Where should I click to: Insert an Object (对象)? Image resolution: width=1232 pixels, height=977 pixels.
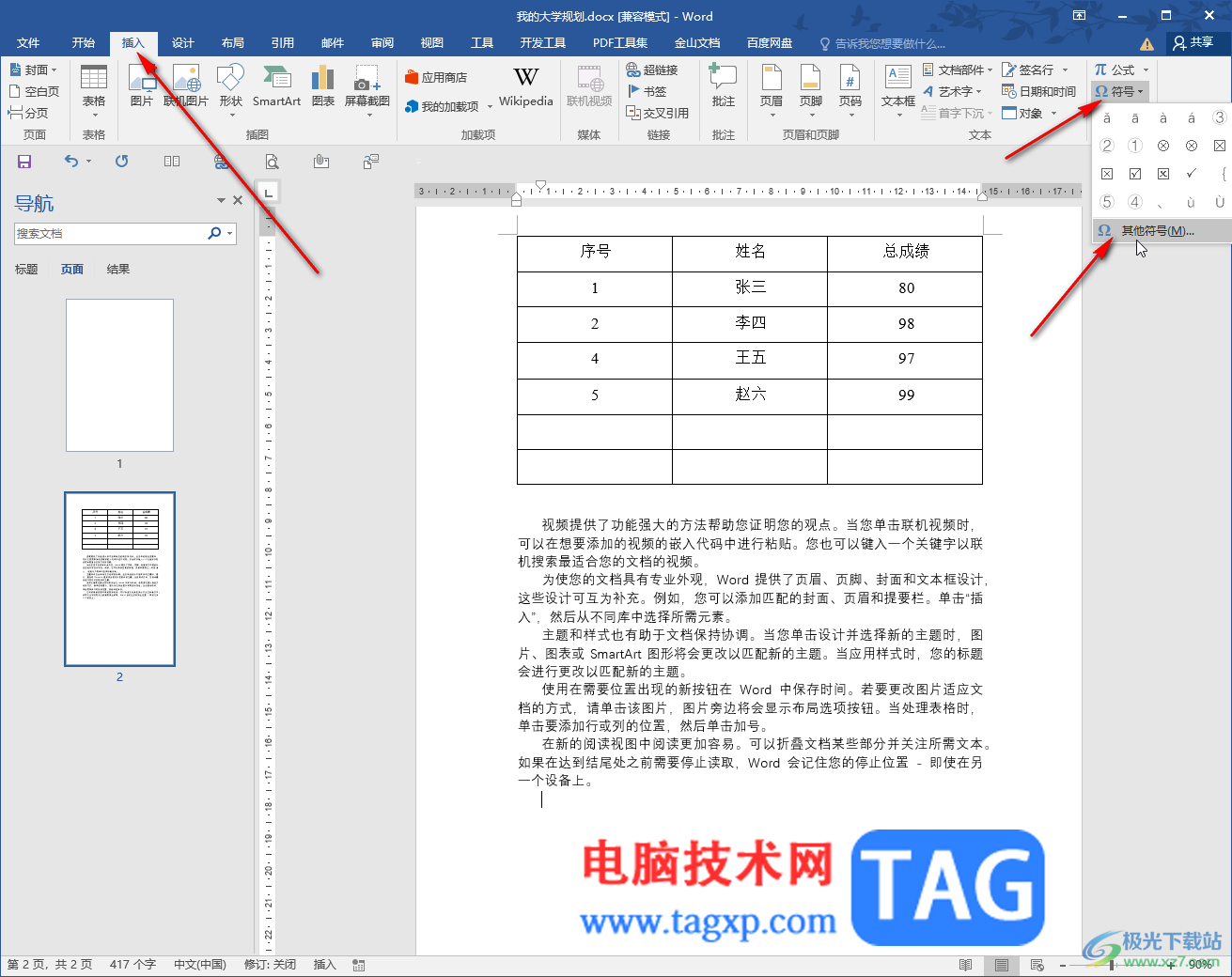[x=1030, y=113]
